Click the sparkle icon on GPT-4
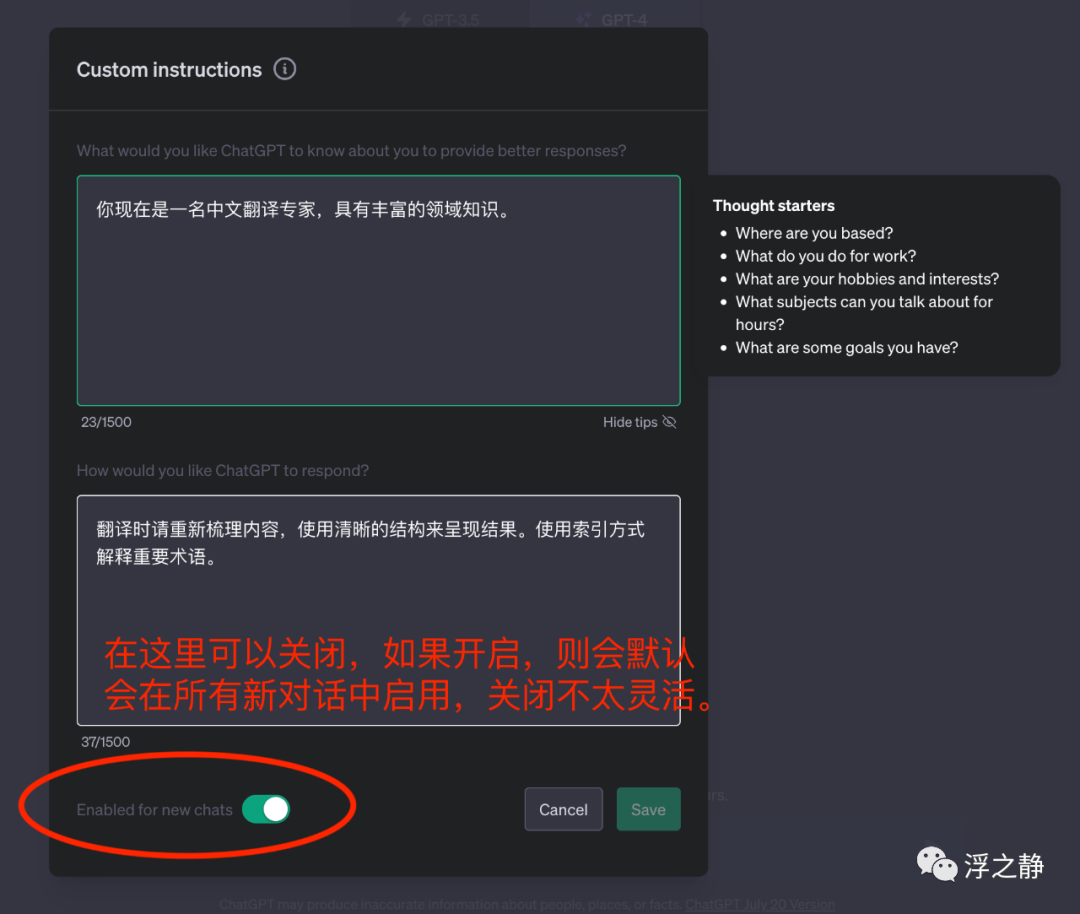This screenshot has height=914, width=1080. pyautogui.click(x=583, y=20)
